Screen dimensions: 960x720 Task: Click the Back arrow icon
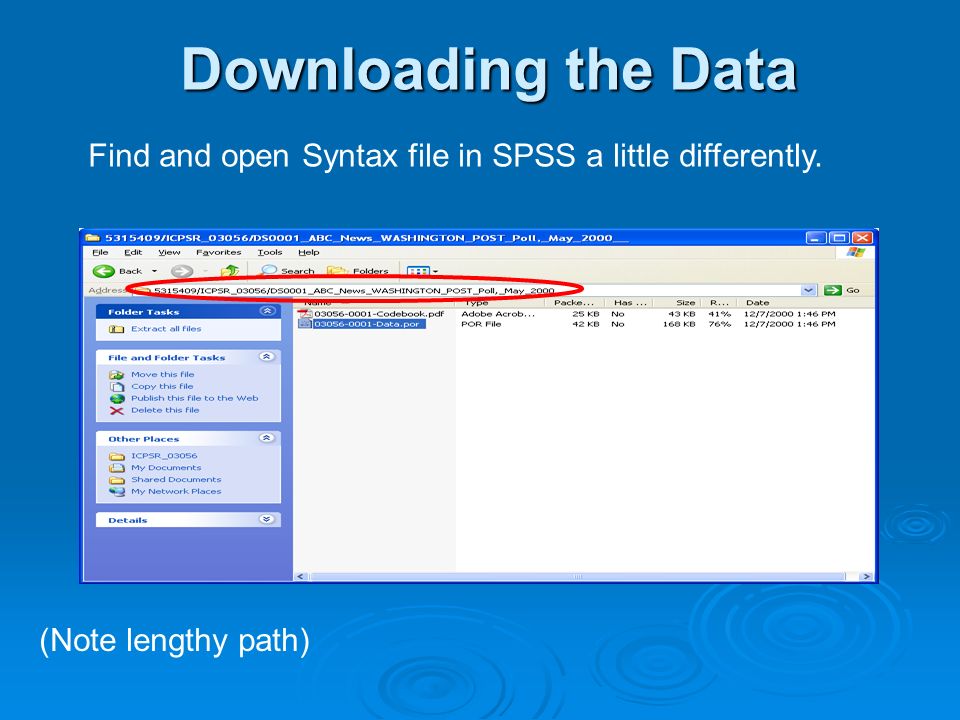pos(103,271)
